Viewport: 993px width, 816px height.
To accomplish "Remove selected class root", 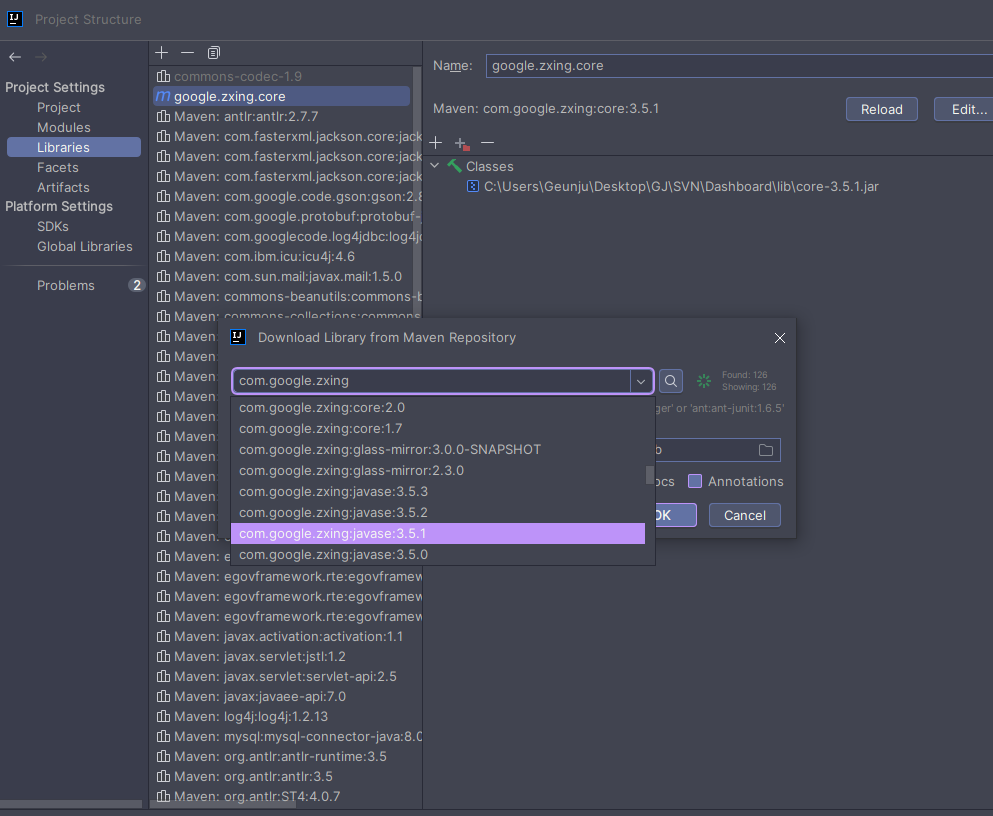I will (x=488, y=143).
